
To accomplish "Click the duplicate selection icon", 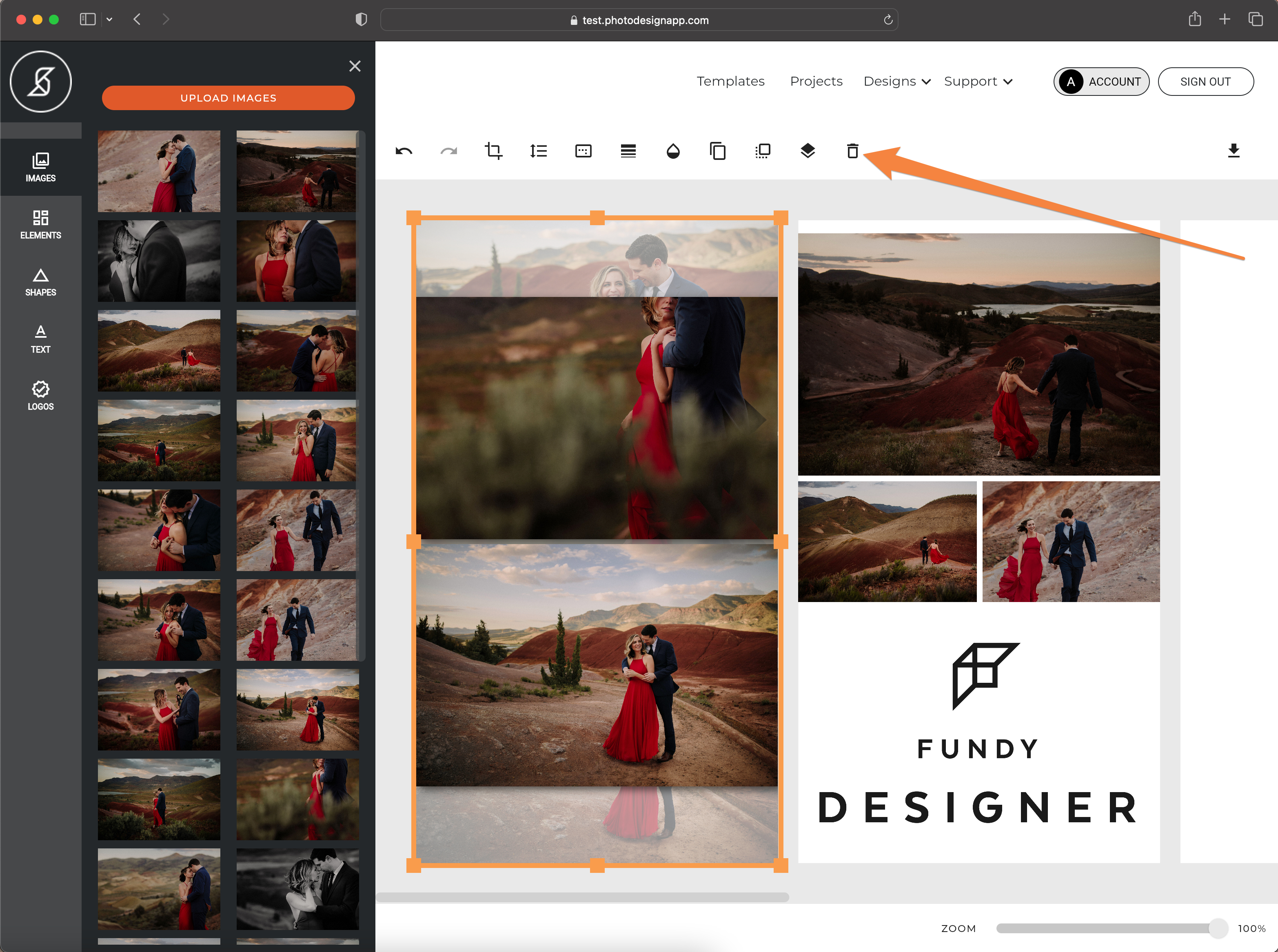I will [763, 151].
